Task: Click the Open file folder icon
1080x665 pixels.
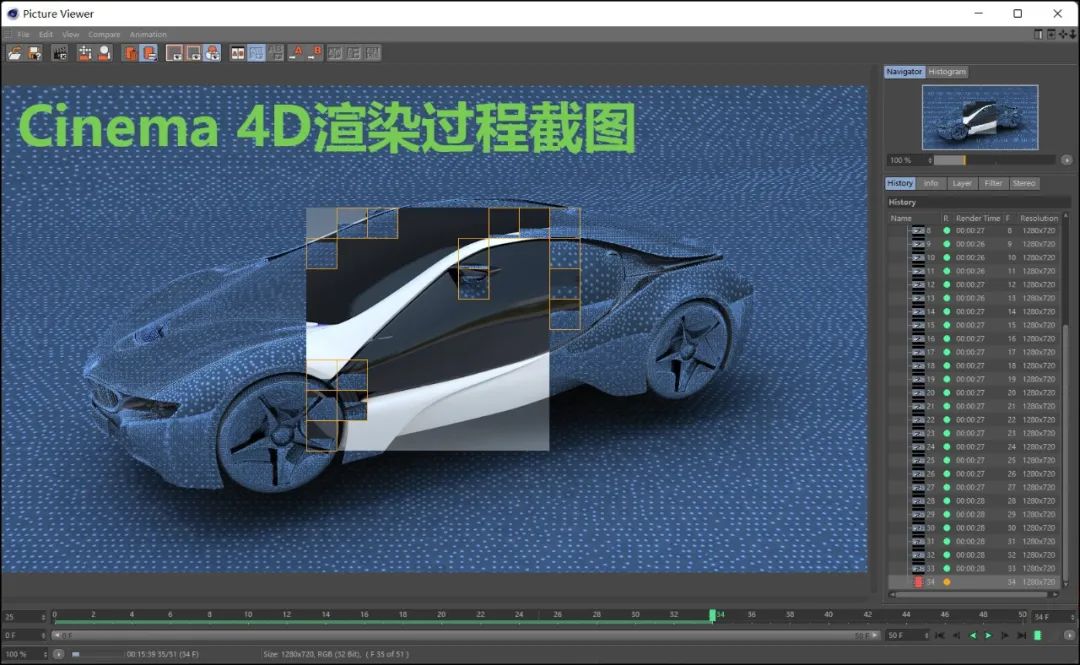Action: [x=14, y=53]
